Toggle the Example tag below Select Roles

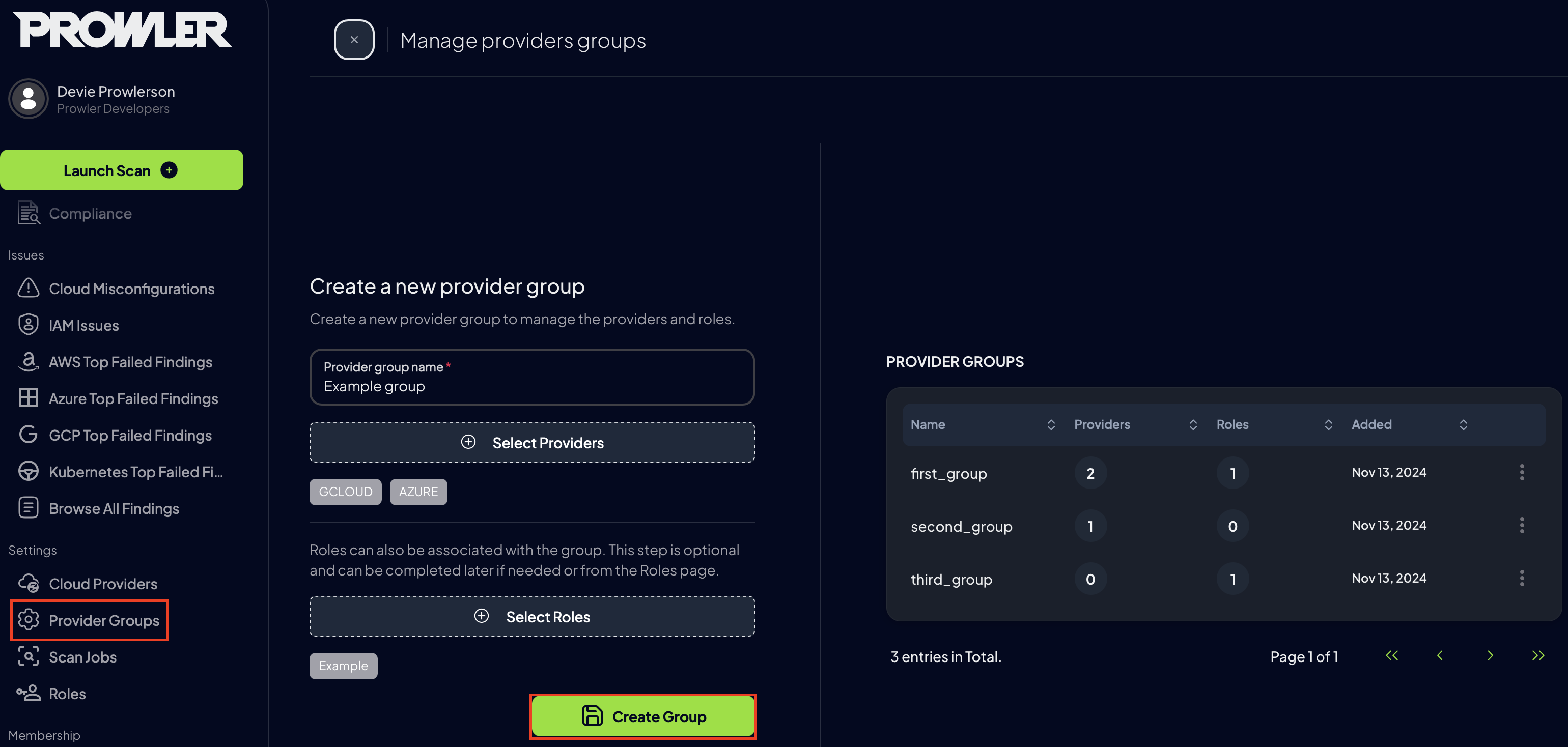click(x=343, y=666)
